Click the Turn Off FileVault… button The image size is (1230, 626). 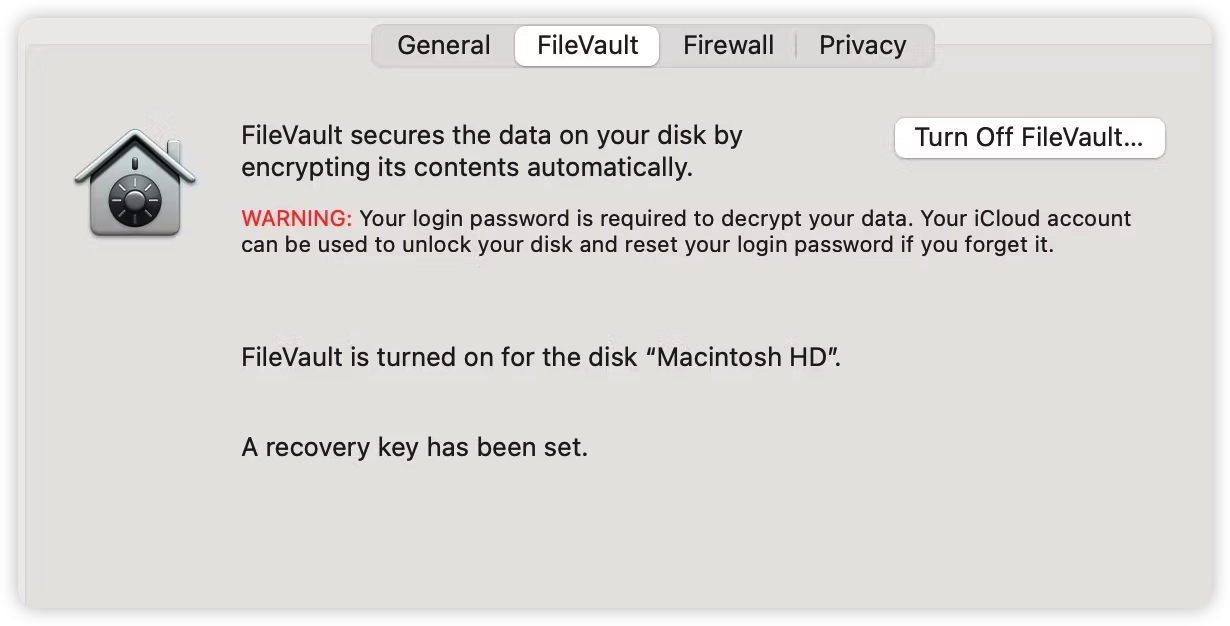click(1029, 138)
